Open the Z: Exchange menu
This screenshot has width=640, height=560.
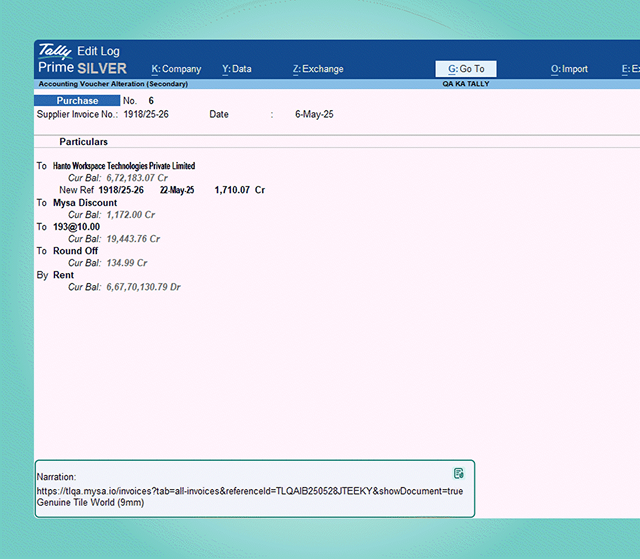click(x=318, y=69)
